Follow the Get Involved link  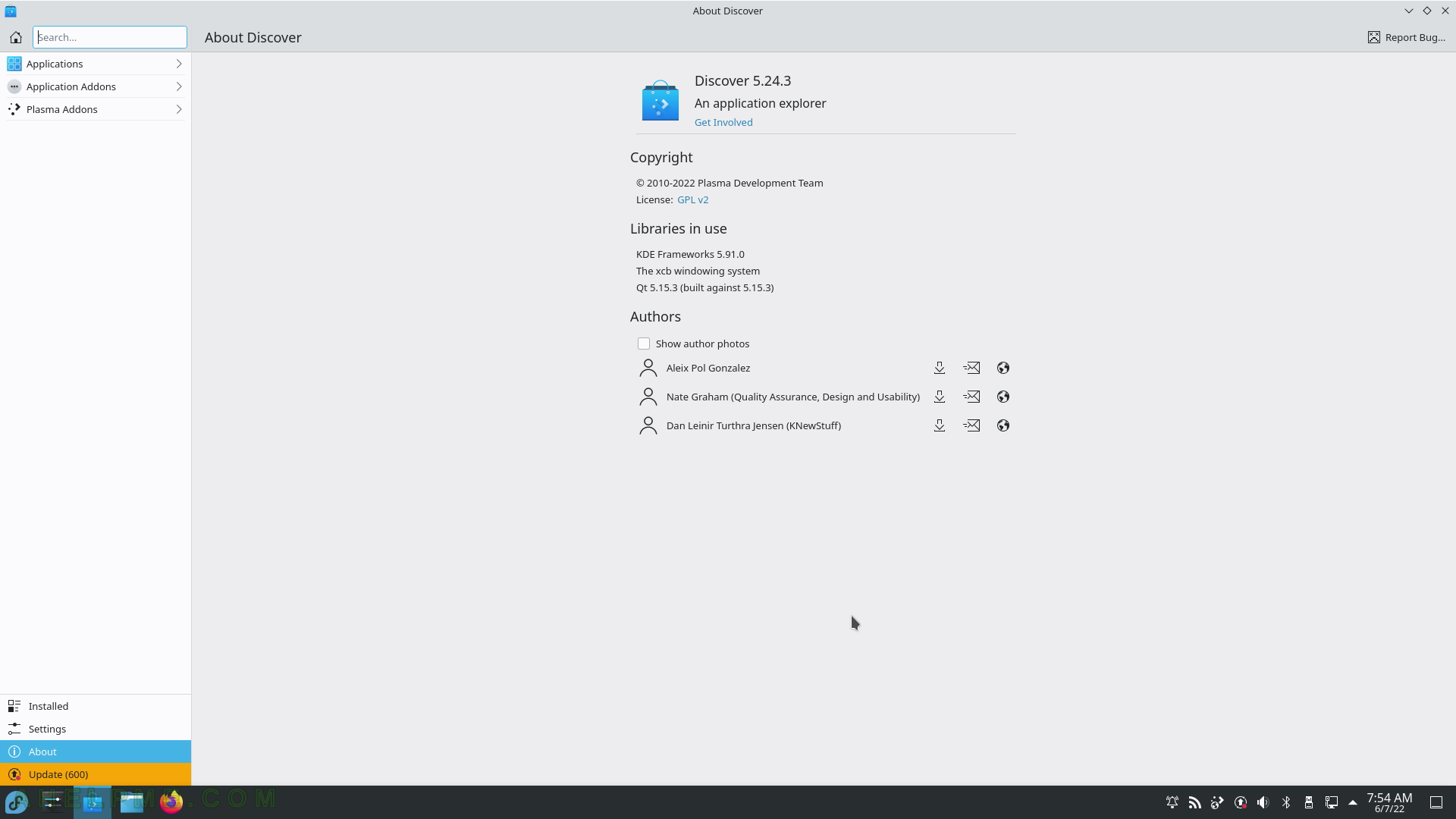(723, 122)
